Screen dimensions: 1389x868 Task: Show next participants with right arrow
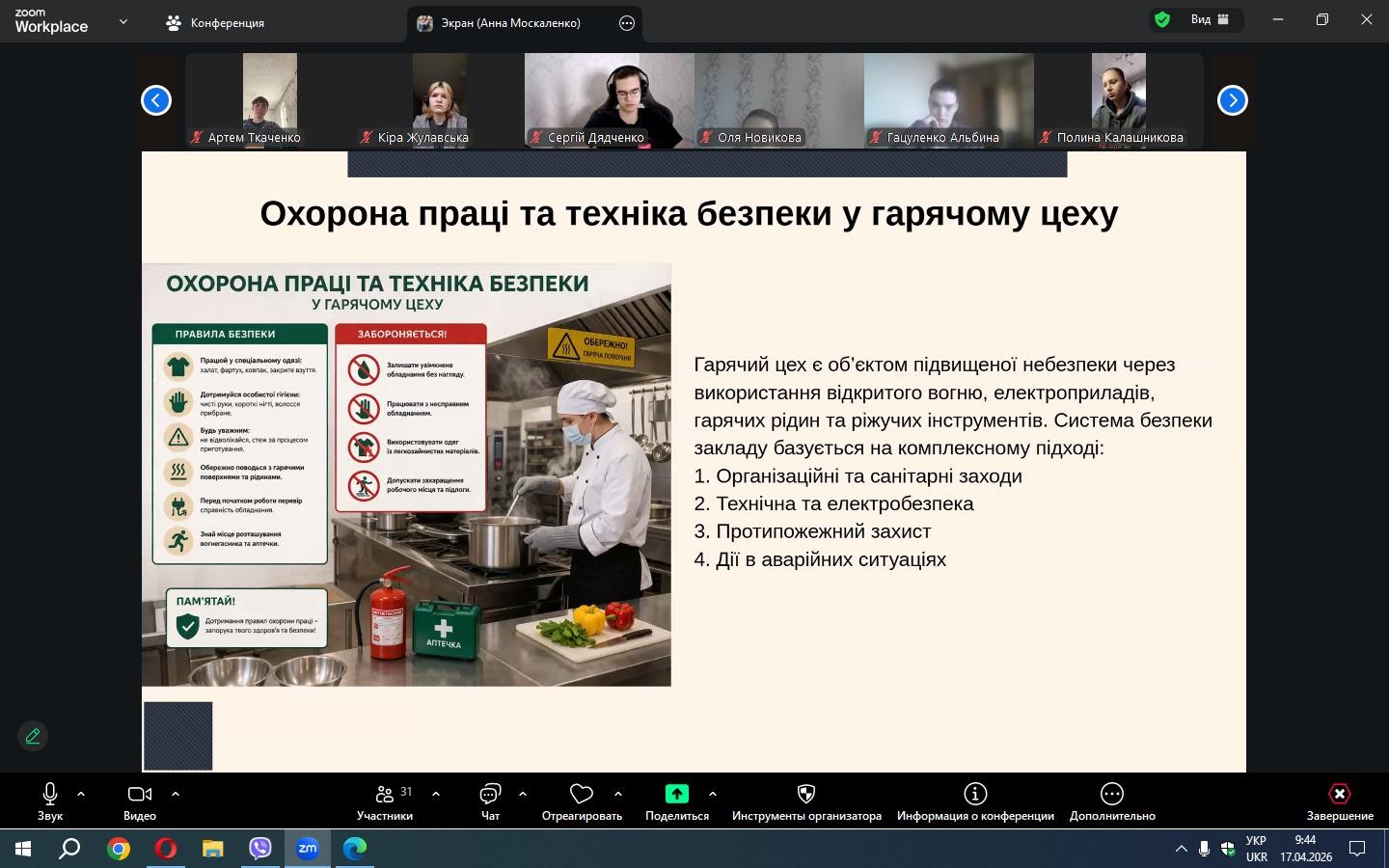(1232, 100)
